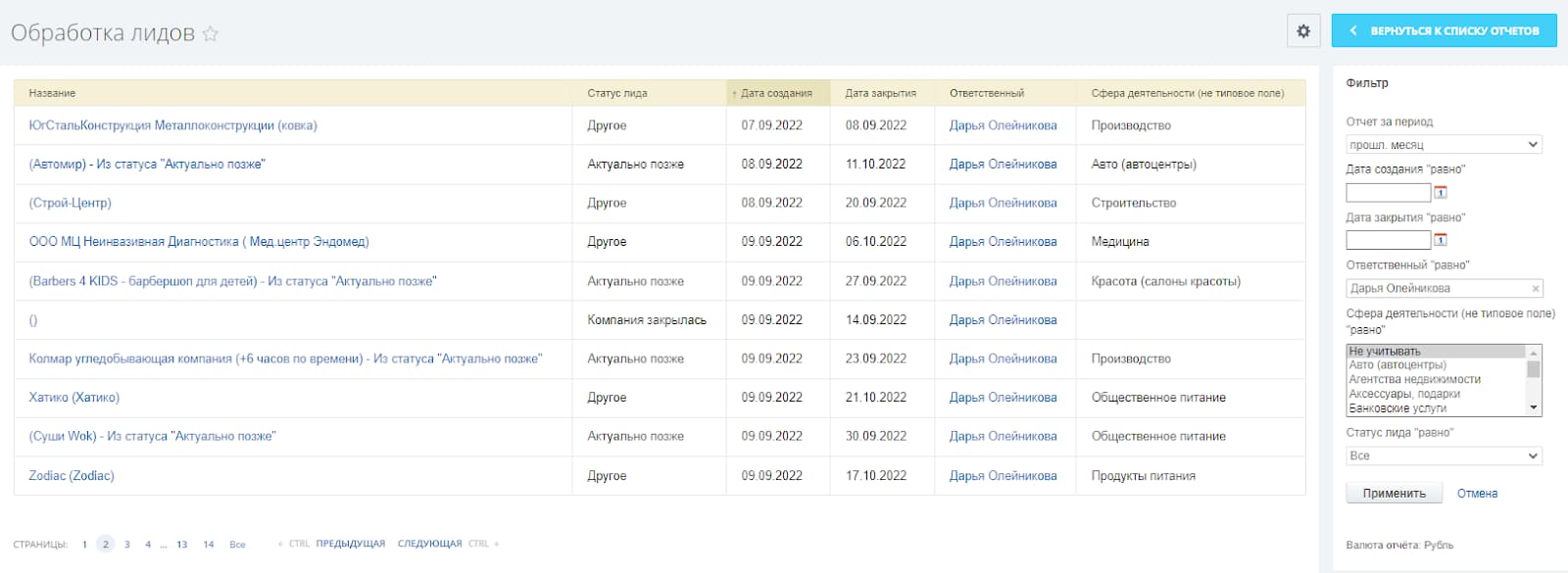
Task: Go to page 3 of the report
Action: [x=127, y=545]
